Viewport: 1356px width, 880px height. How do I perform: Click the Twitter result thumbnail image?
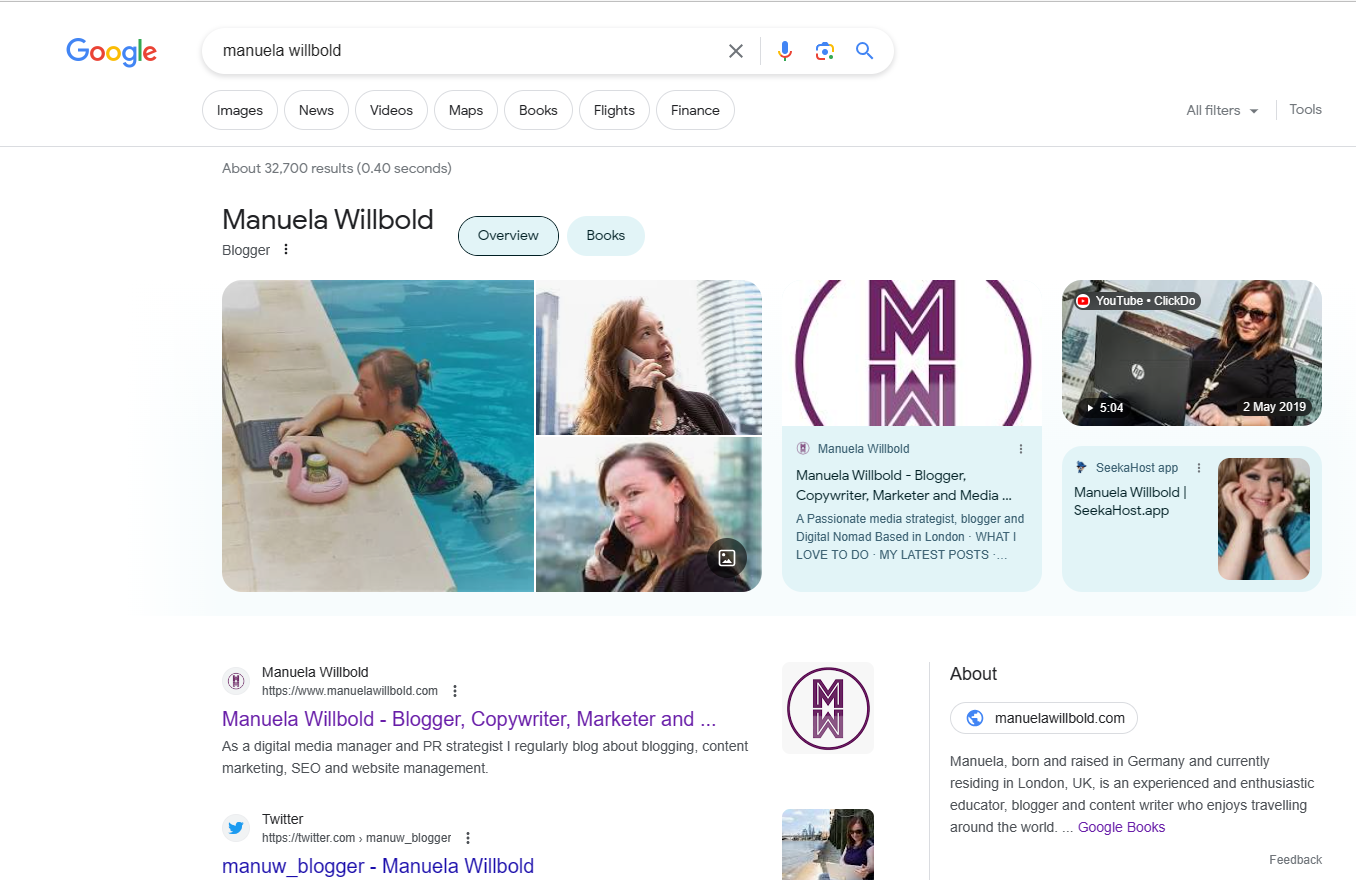(828, 844)
